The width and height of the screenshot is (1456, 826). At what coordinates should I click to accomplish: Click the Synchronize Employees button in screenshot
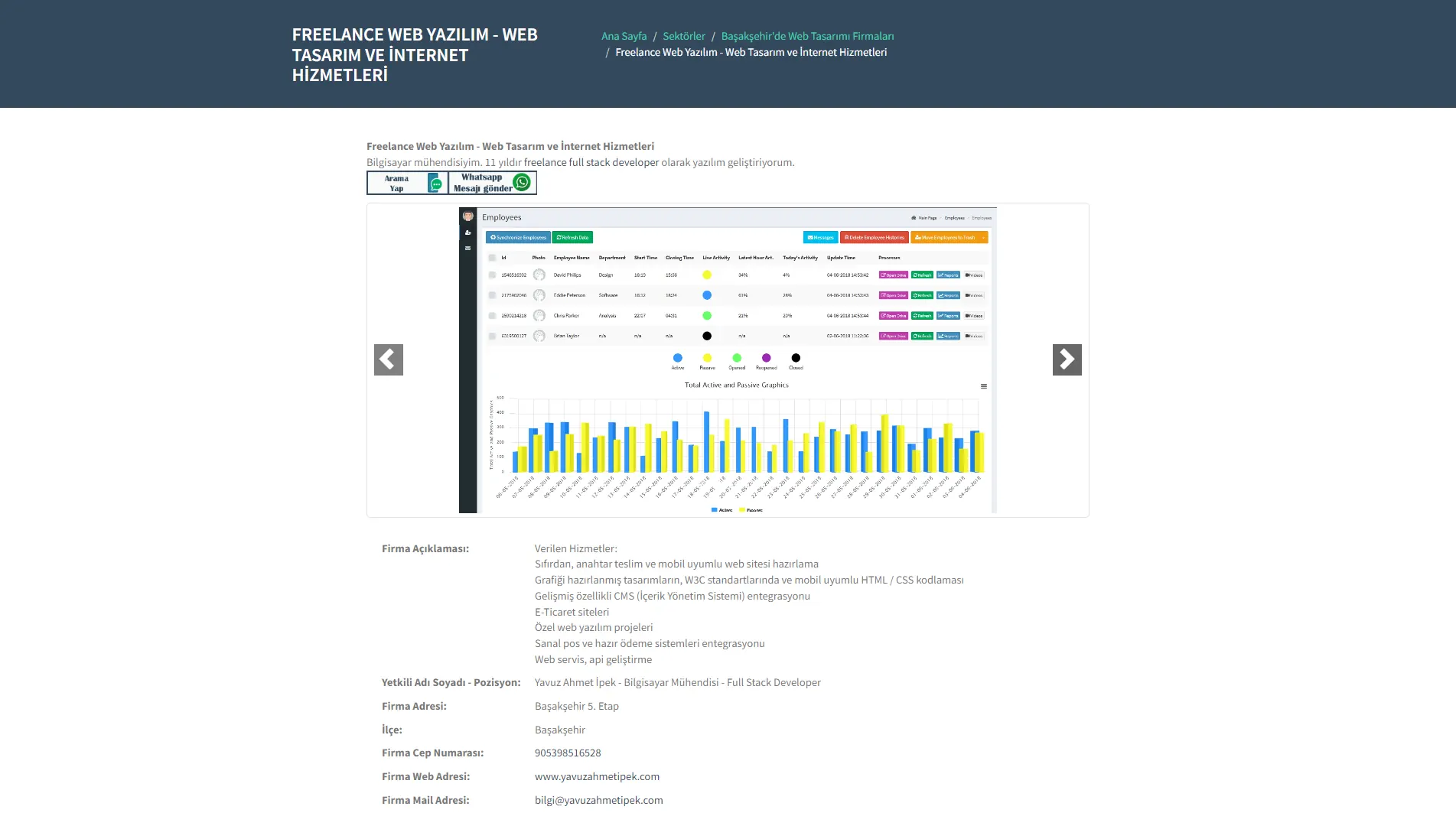(x=518, y=237)
